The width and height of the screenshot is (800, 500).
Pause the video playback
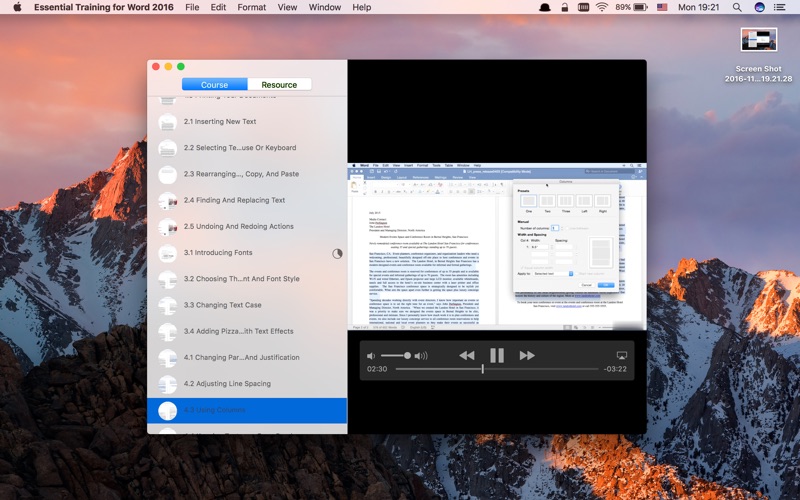(x=497, y=355)
